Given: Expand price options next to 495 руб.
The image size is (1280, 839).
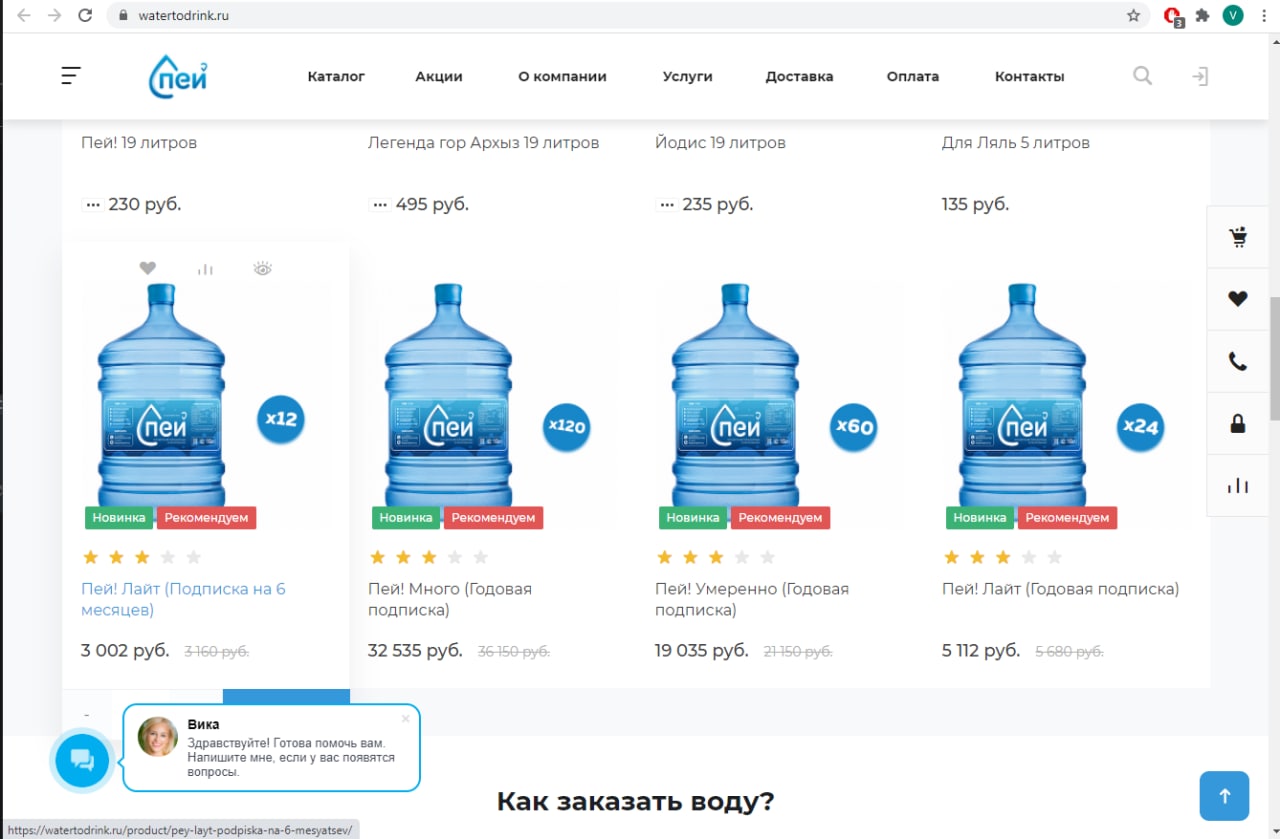Looking at the screenshot, I should point(380,204).
